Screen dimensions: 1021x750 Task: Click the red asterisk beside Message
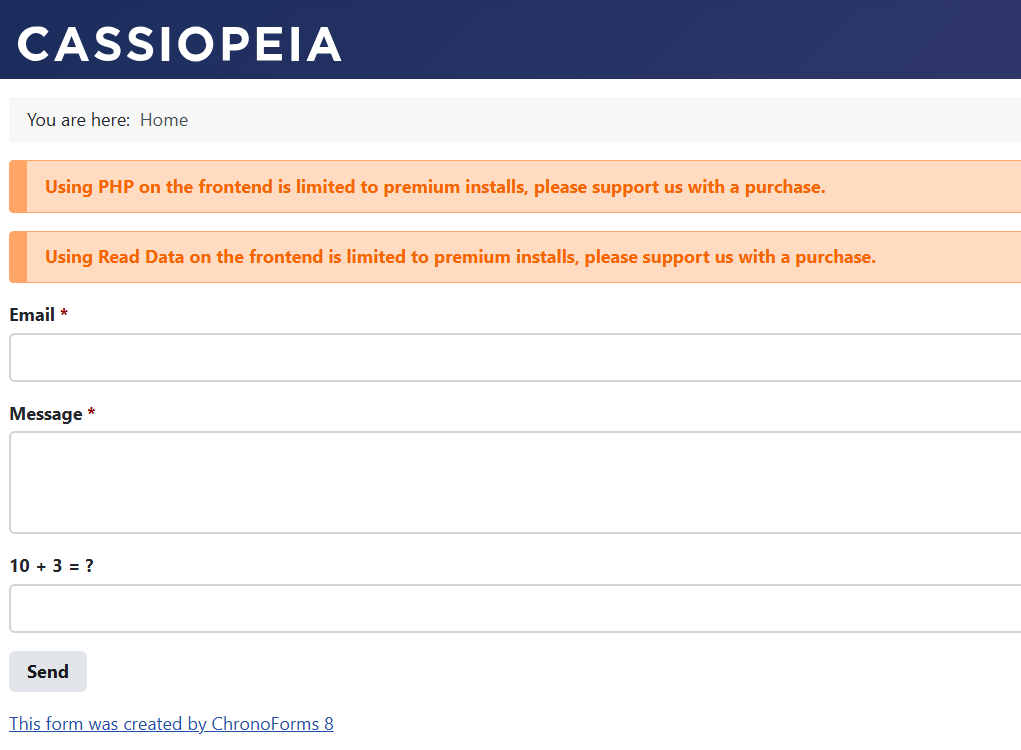pyautogui.click(x=92, y=414)
